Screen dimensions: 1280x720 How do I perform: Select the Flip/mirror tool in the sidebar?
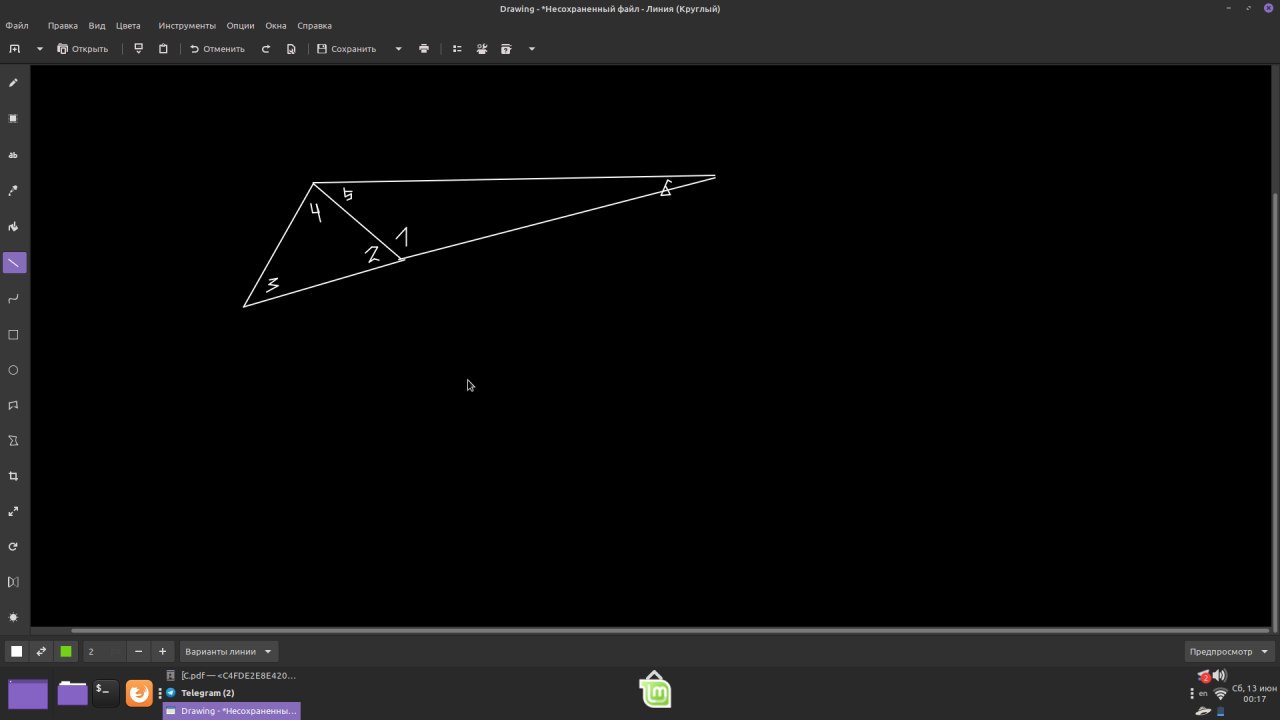coord(14,582)
